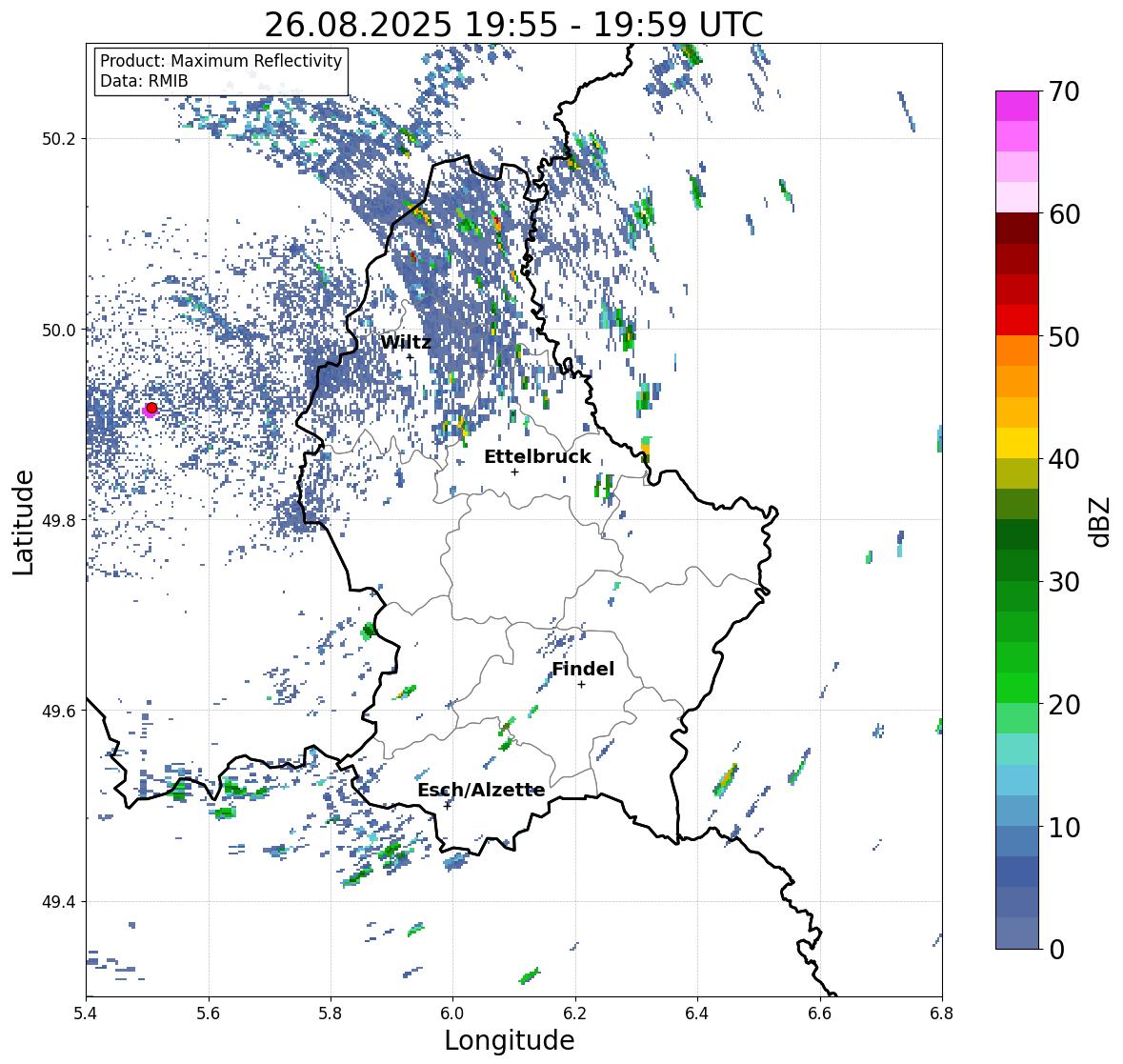
Task: Click the 70 dBZ colorbar tick label
Action: pyautogui.click(x=1064, y=91)
